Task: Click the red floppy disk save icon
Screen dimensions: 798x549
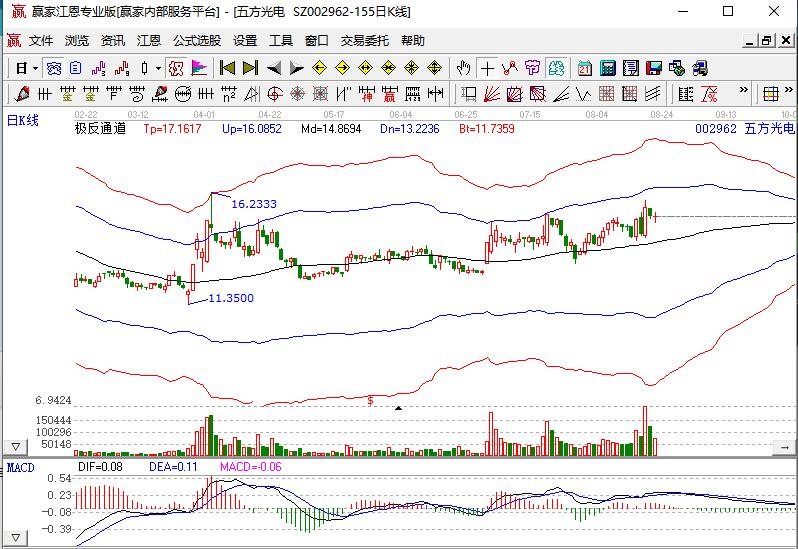Action: (653, 68)
